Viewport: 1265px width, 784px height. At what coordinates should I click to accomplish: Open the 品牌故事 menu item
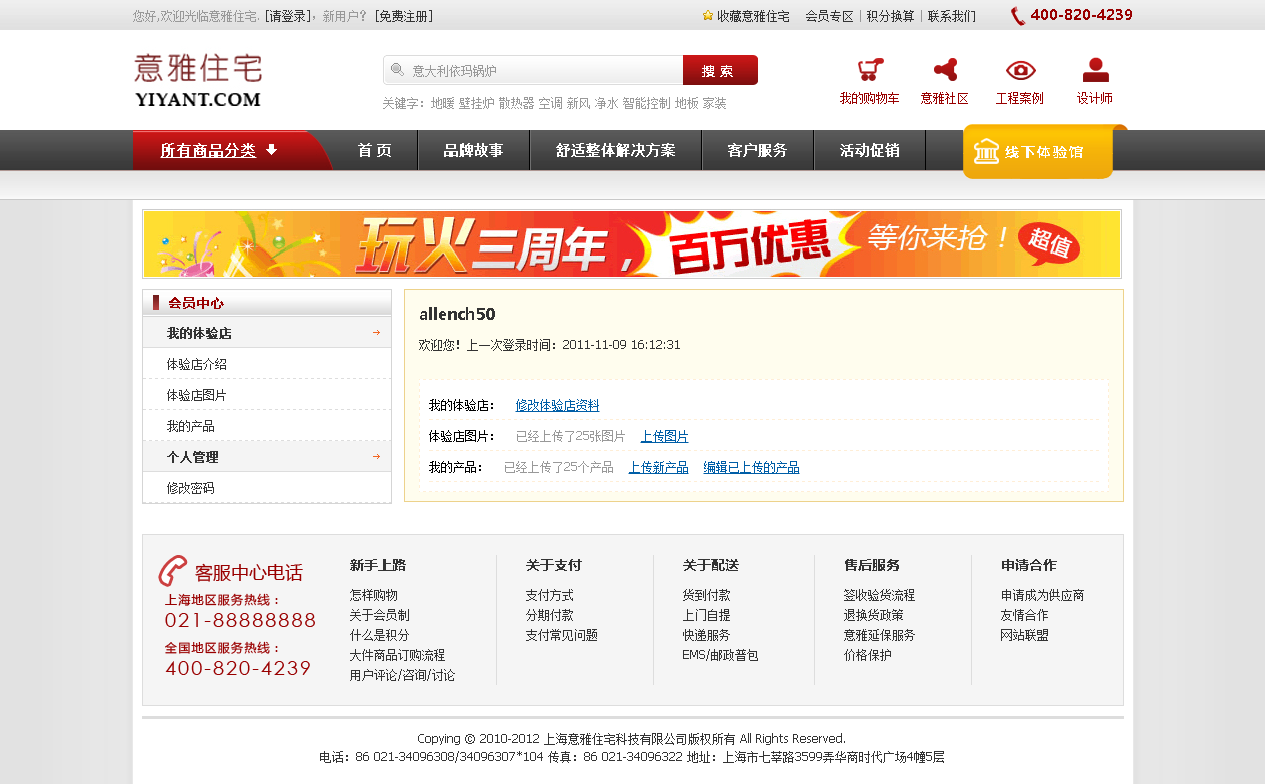tap(473, 151)
